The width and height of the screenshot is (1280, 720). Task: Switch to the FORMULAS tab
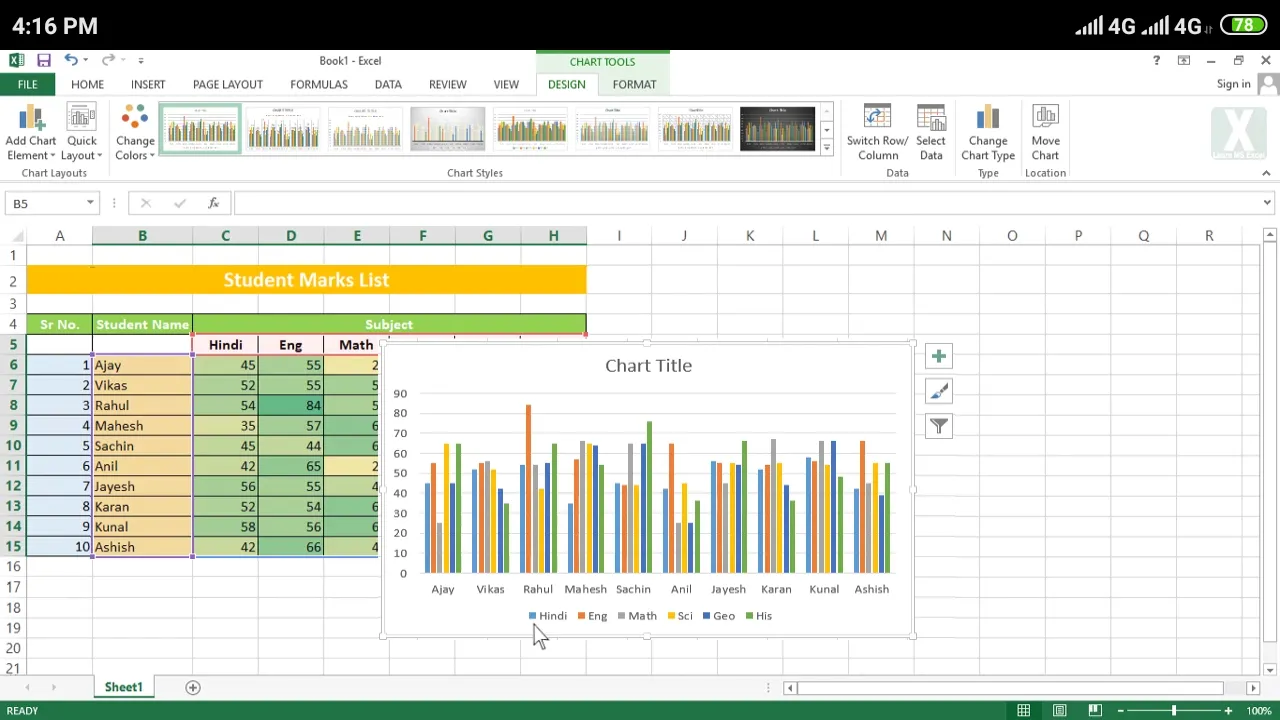pos(319,84)
